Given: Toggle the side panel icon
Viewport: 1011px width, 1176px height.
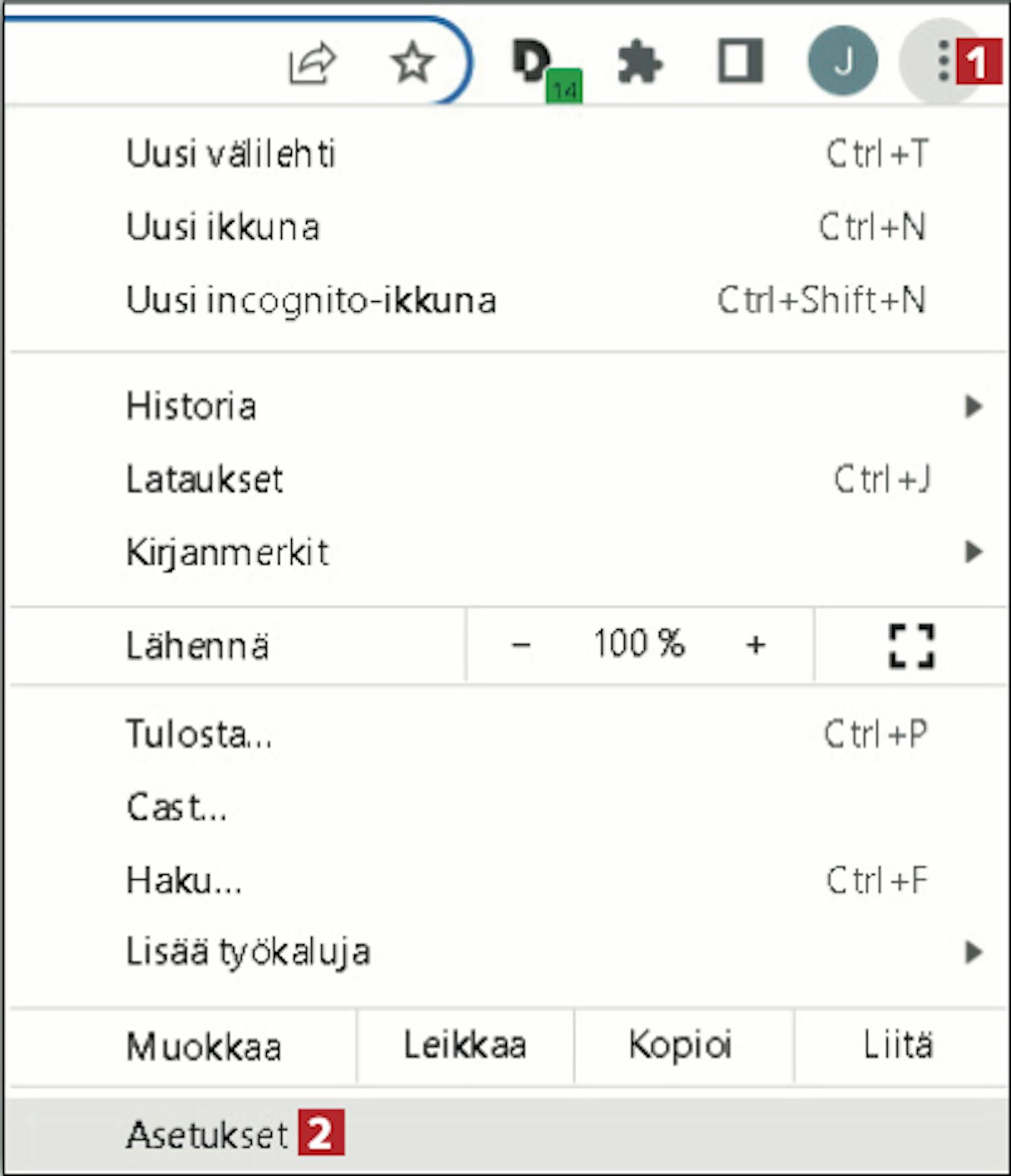Looking at the screenshot, I should 740,61.
